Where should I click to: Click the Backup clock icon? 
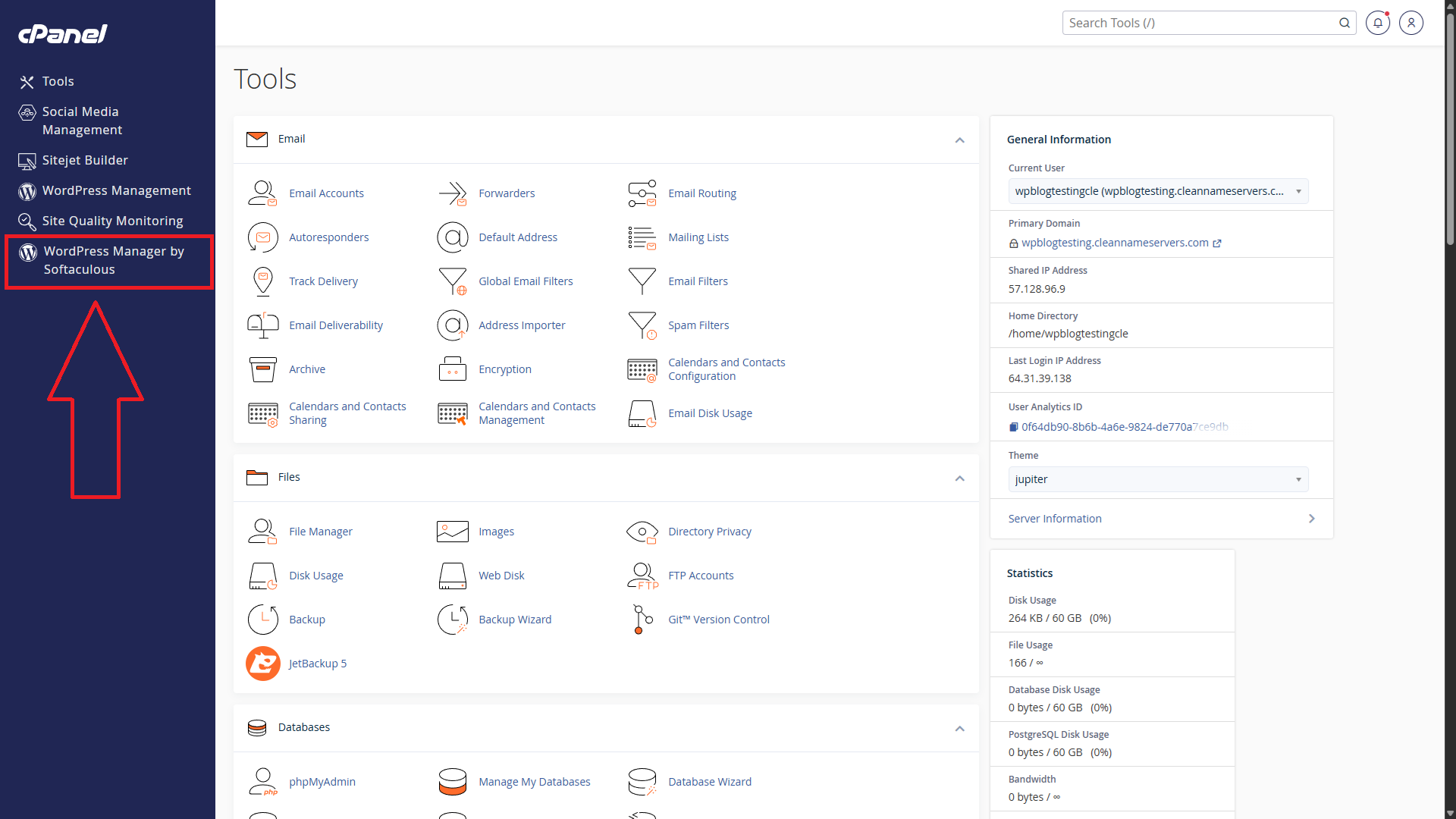[x=262, y=620]
